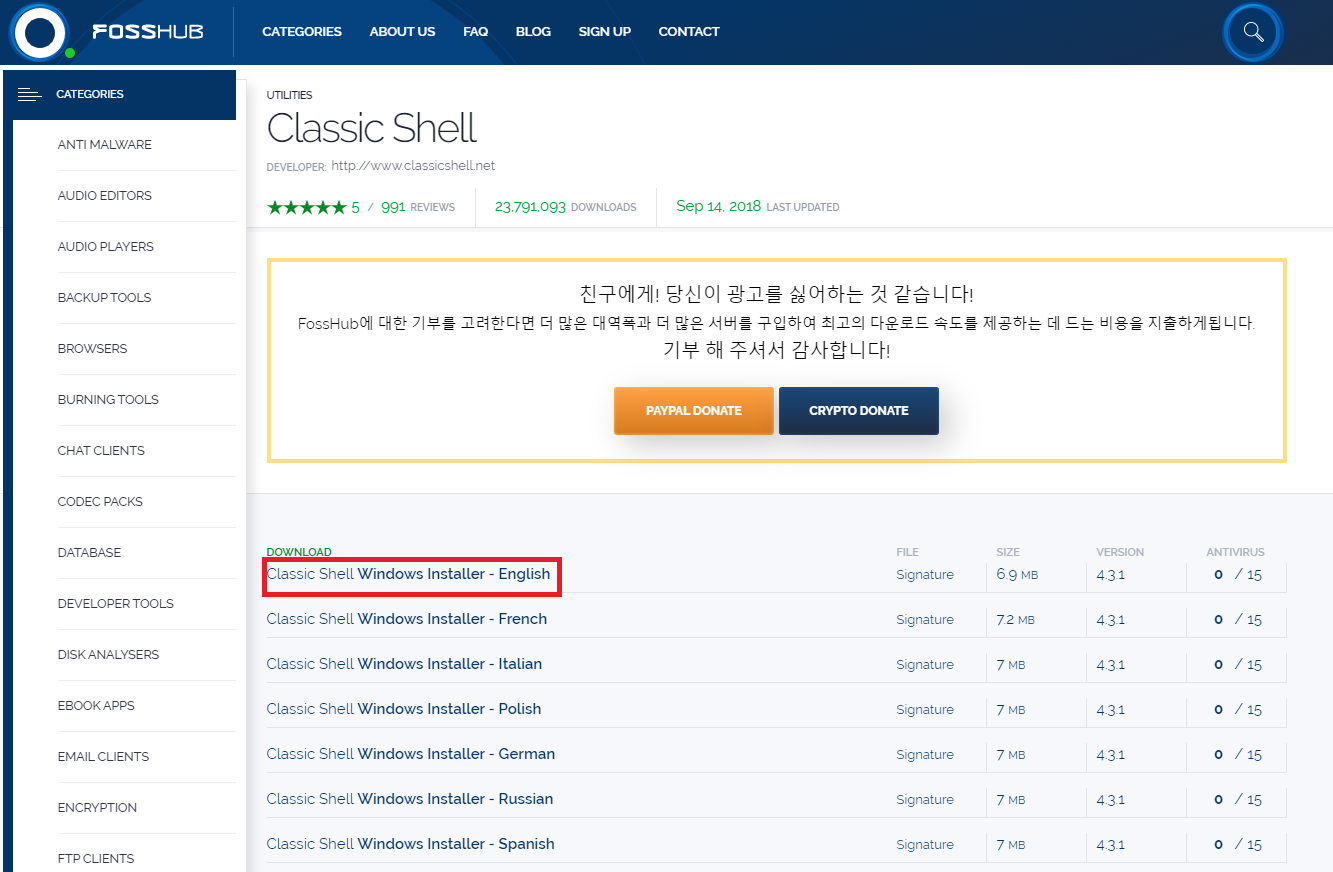Open the Categories nav menu

point(302,32)
